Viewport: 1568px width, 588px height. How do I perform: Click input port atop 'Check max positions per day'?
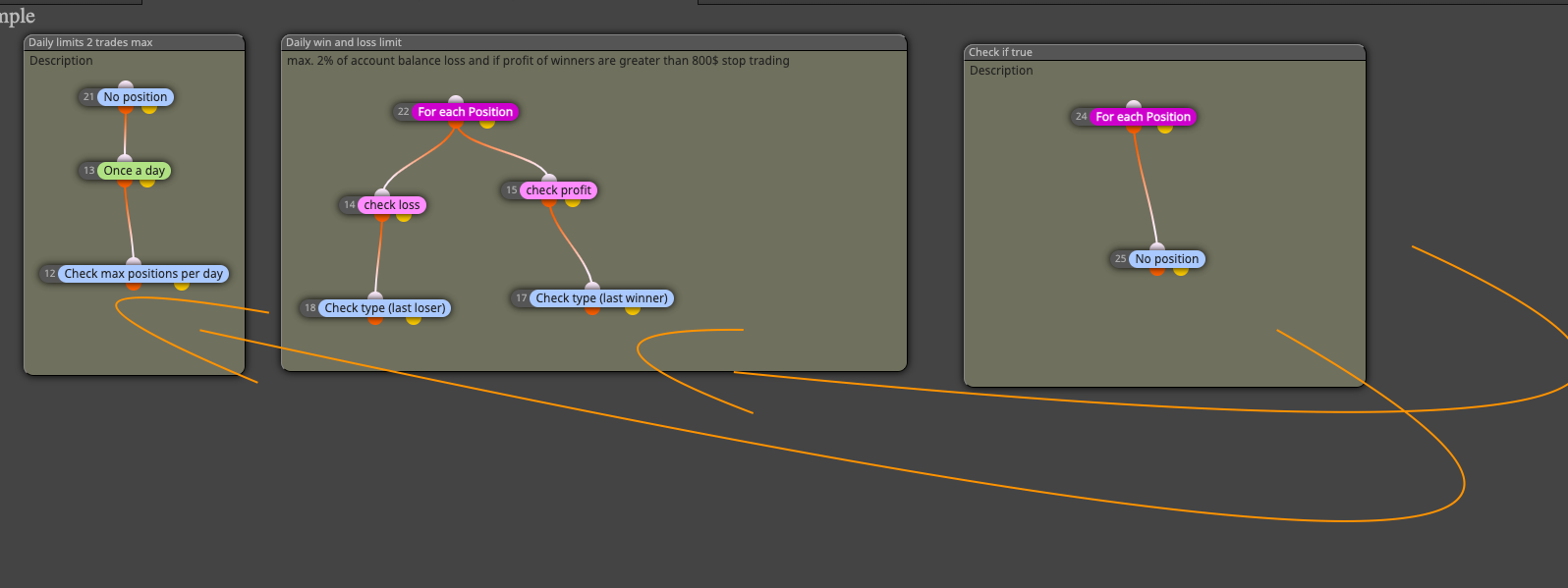pyautogui.click(x=134, y=262)
